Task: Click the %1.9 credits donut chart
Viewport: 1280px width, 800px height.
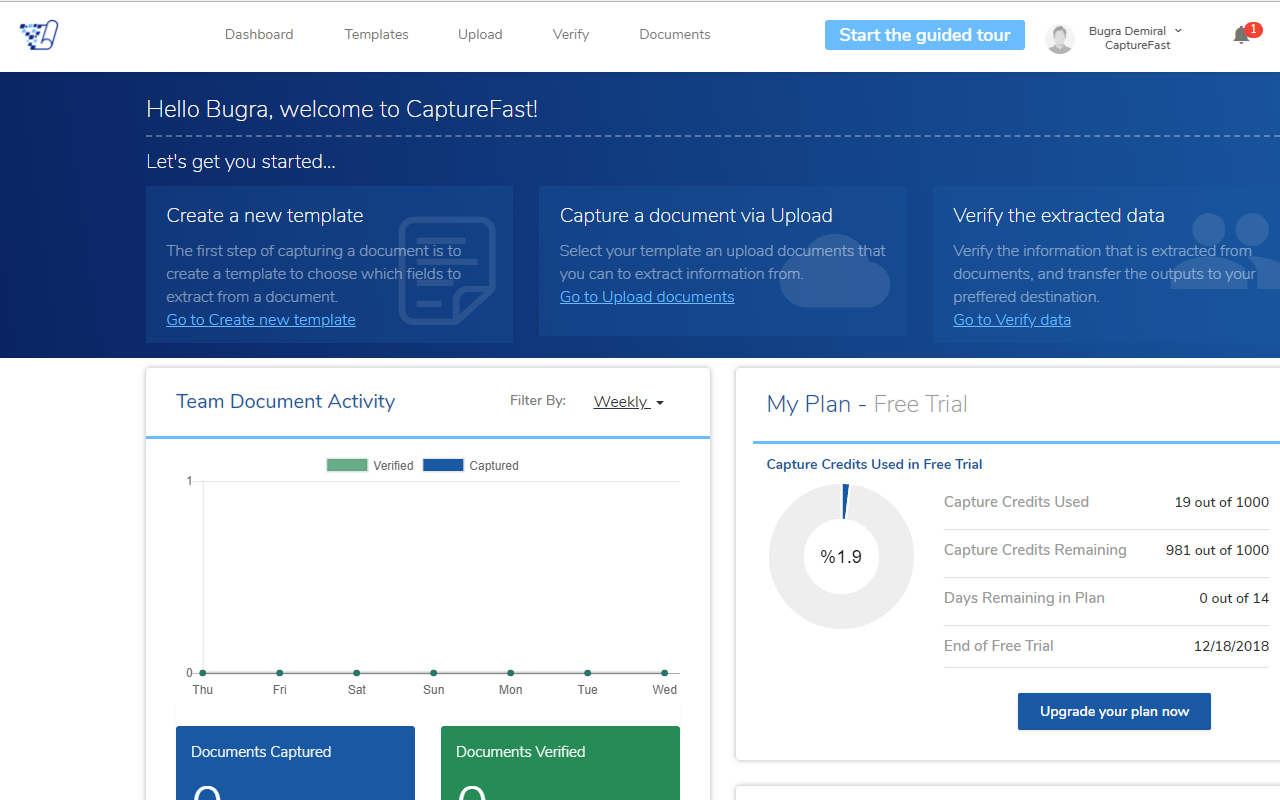Action: [841, 557]
